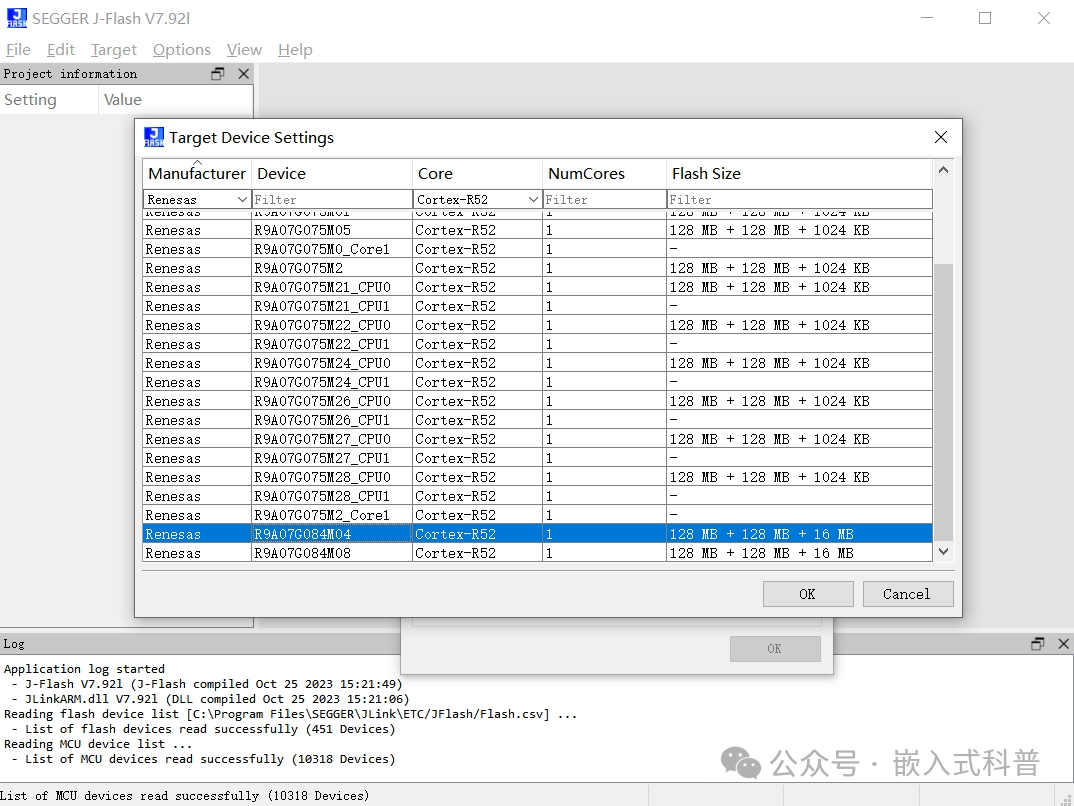Select device R9A07G075M2 row
The height and width of the screenshot is (806, 1074).
(537, 268)
